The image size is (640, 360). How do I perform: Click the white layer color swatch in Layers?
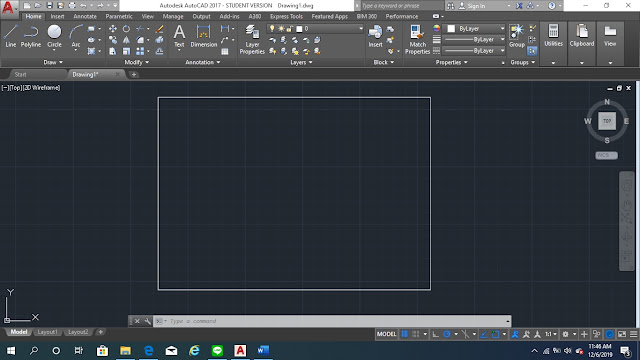pyautogui.click(x=299, y=29)
